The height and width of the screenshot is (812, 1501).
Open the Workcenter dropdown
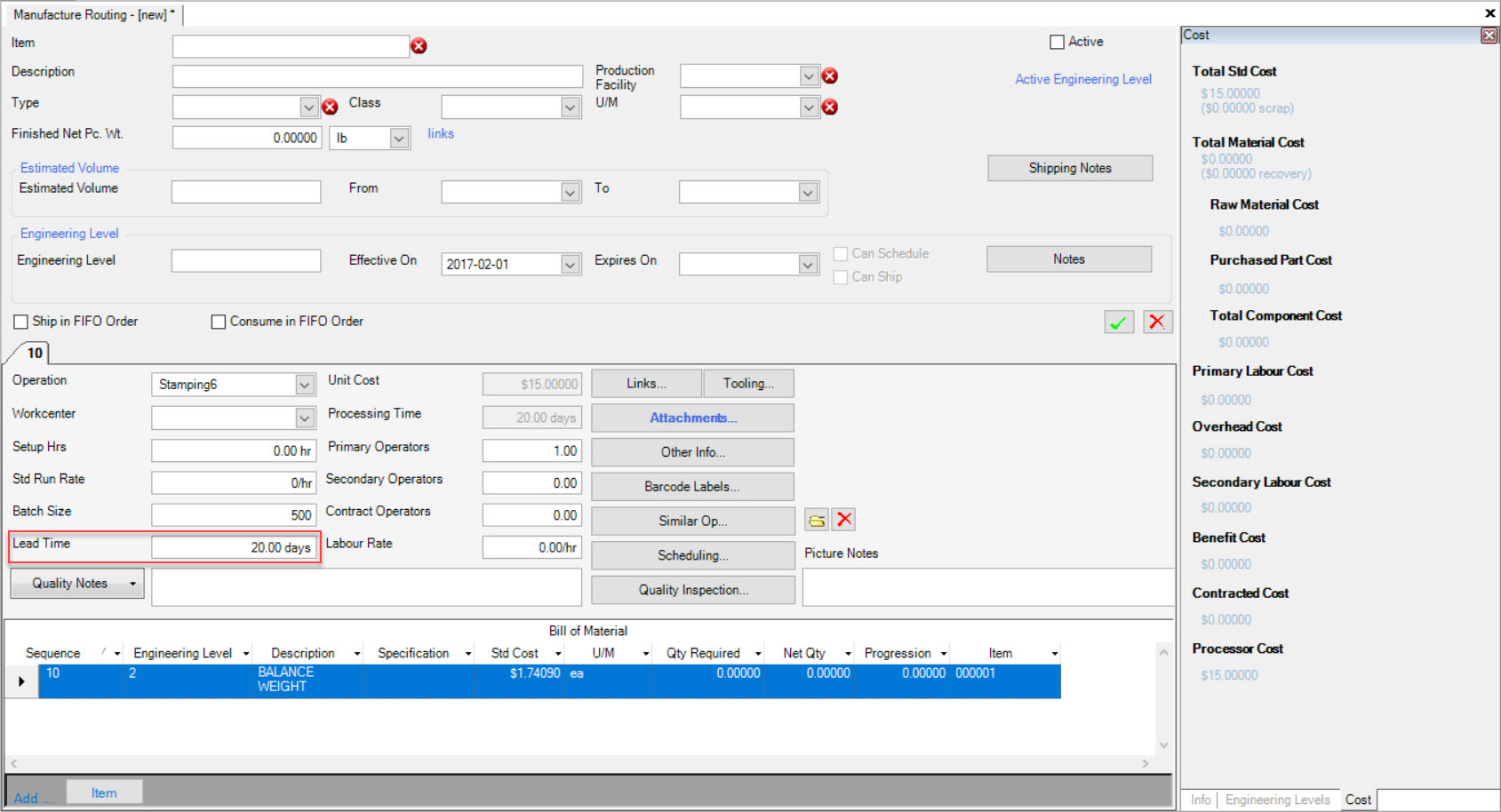pos(305,418)
